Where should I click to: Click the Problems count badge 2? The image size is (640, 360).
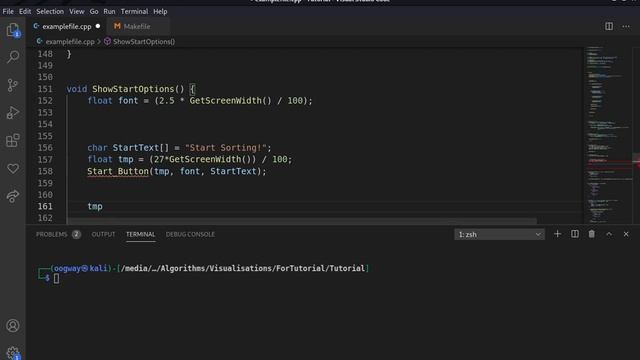[x=76, y=234]
